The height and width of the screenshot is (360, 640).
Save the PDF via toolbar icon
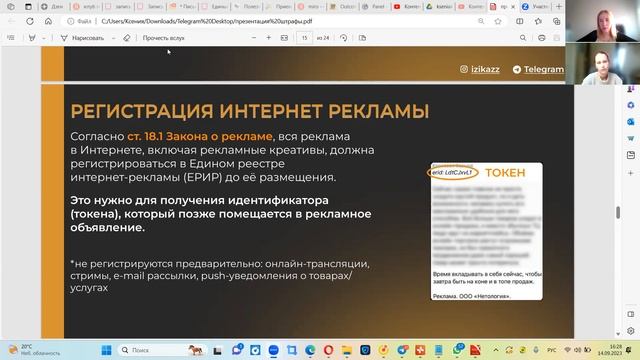[x=556, y=38]
